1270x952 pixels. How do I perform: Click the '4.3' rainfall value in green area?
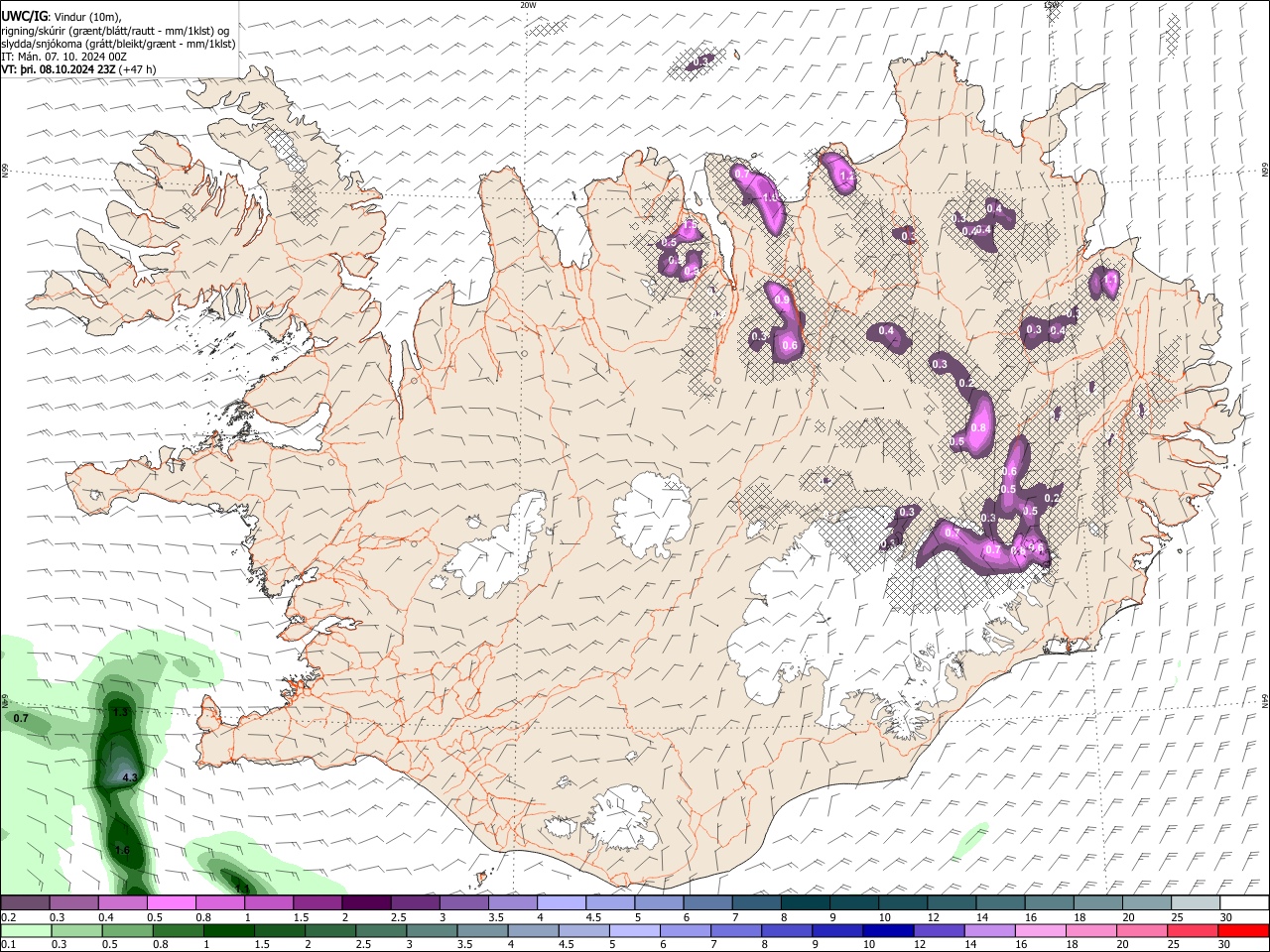[129, 777]
